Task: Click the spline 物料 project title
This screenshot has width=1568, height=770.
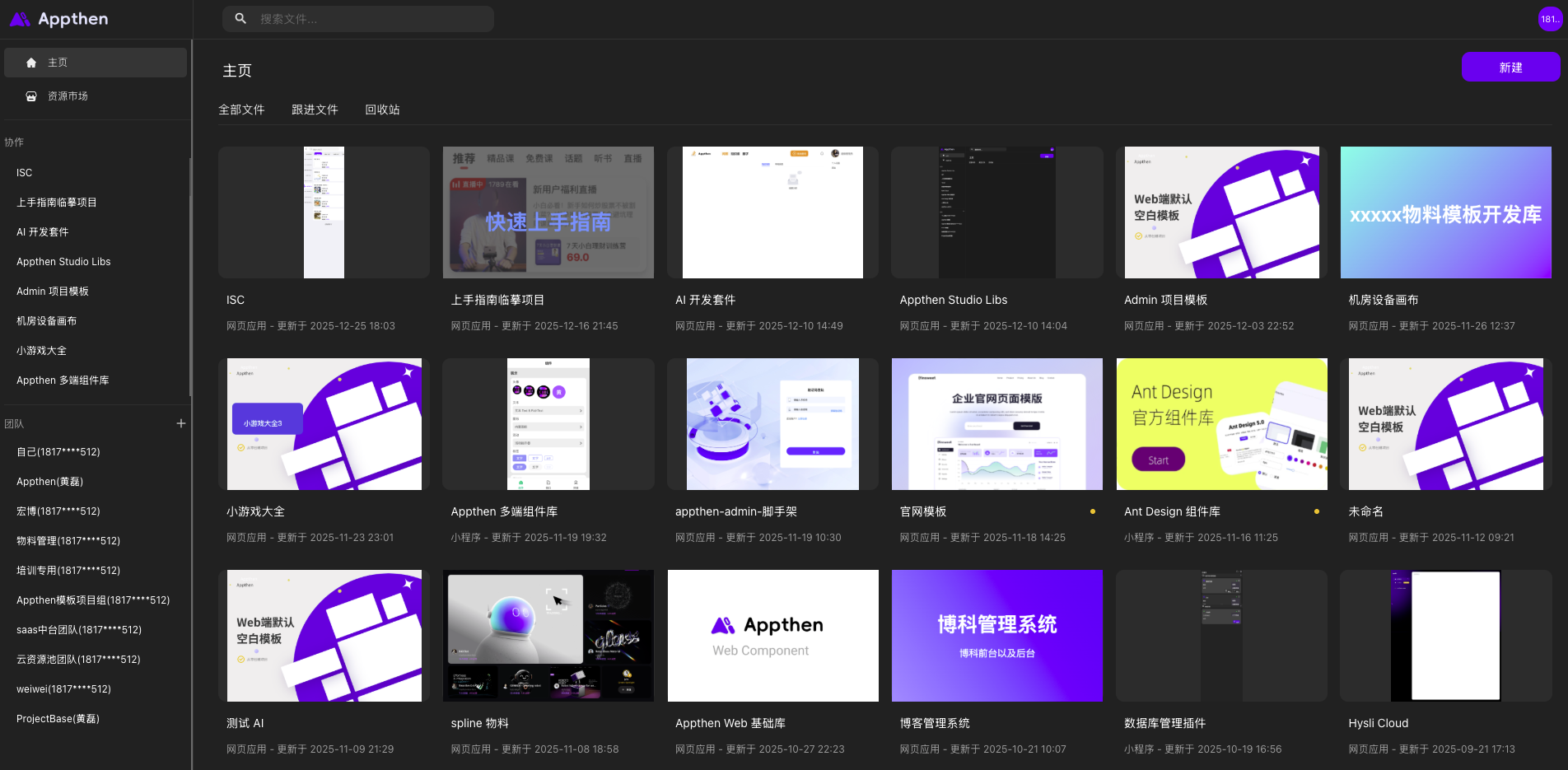Action: [479, 723]
